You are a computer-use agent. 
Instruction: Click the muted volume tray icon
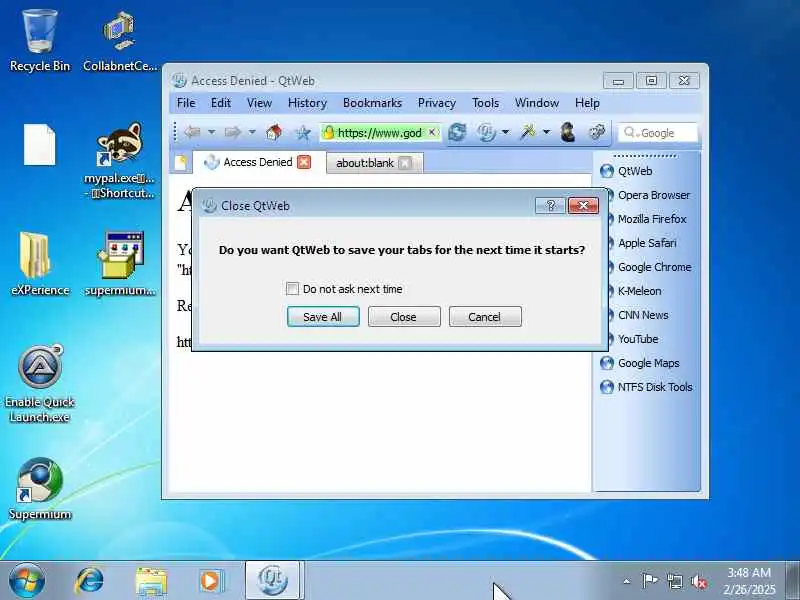click(698, 581)
